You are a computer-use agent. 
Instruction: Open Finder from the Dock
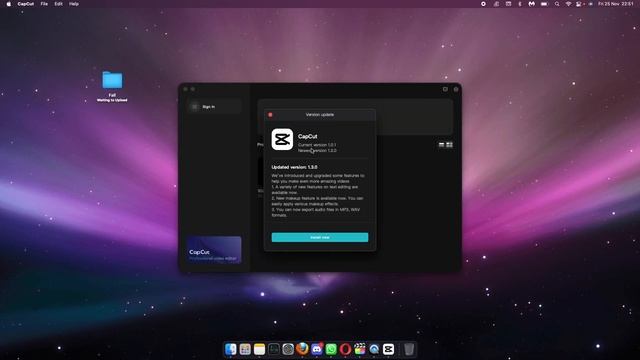[231, 349]
